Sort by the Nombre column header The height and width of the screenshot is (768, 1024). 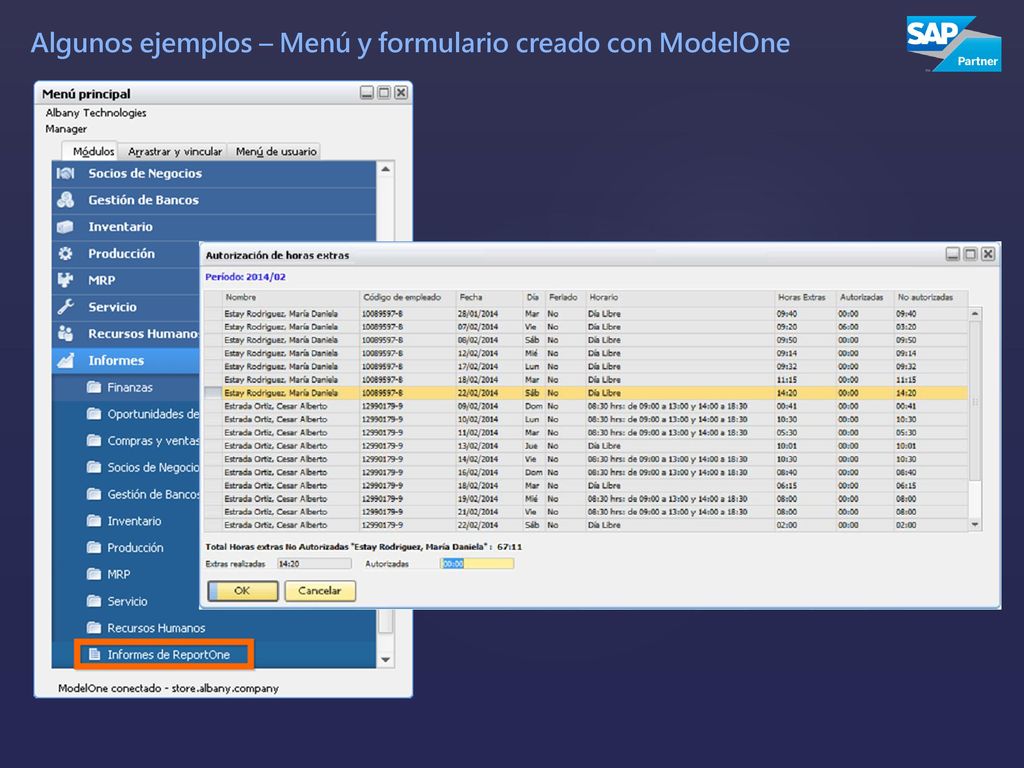click(291, 298)
